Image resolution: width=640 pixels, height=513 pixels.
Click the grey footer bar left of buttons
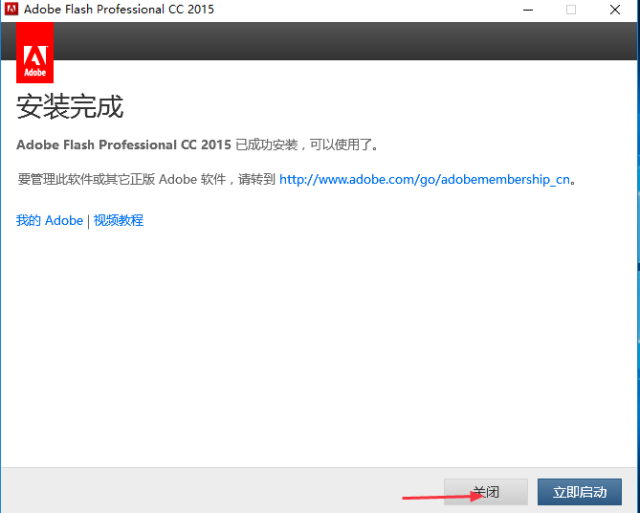tap(200, 492)
